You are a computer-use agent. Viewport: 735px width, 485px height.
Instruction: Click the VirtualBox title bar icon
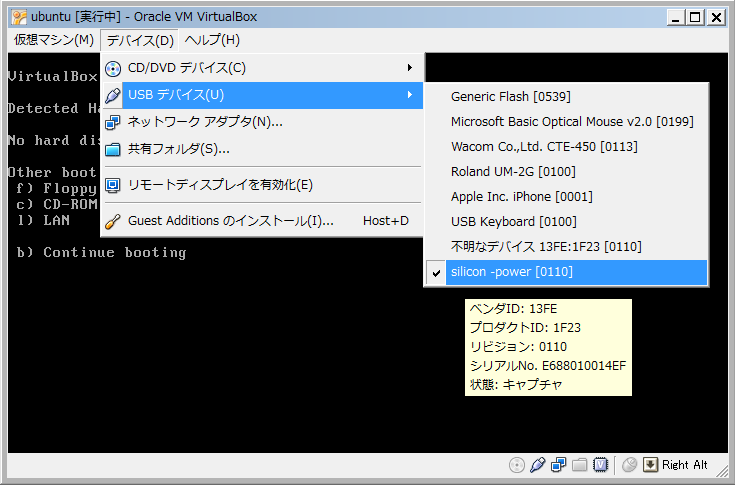[19, 17]
